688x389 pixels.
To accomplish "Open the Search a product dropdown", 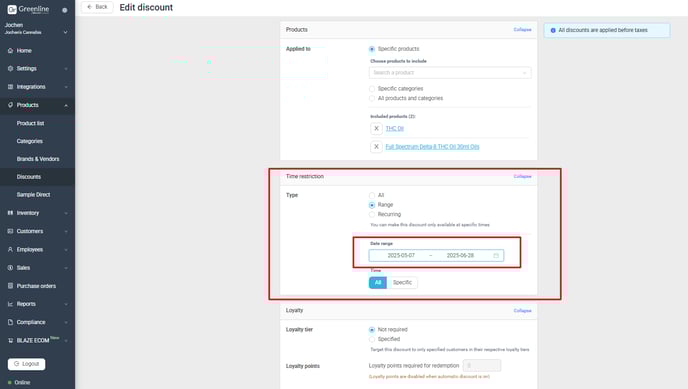I will click(450, 72).
